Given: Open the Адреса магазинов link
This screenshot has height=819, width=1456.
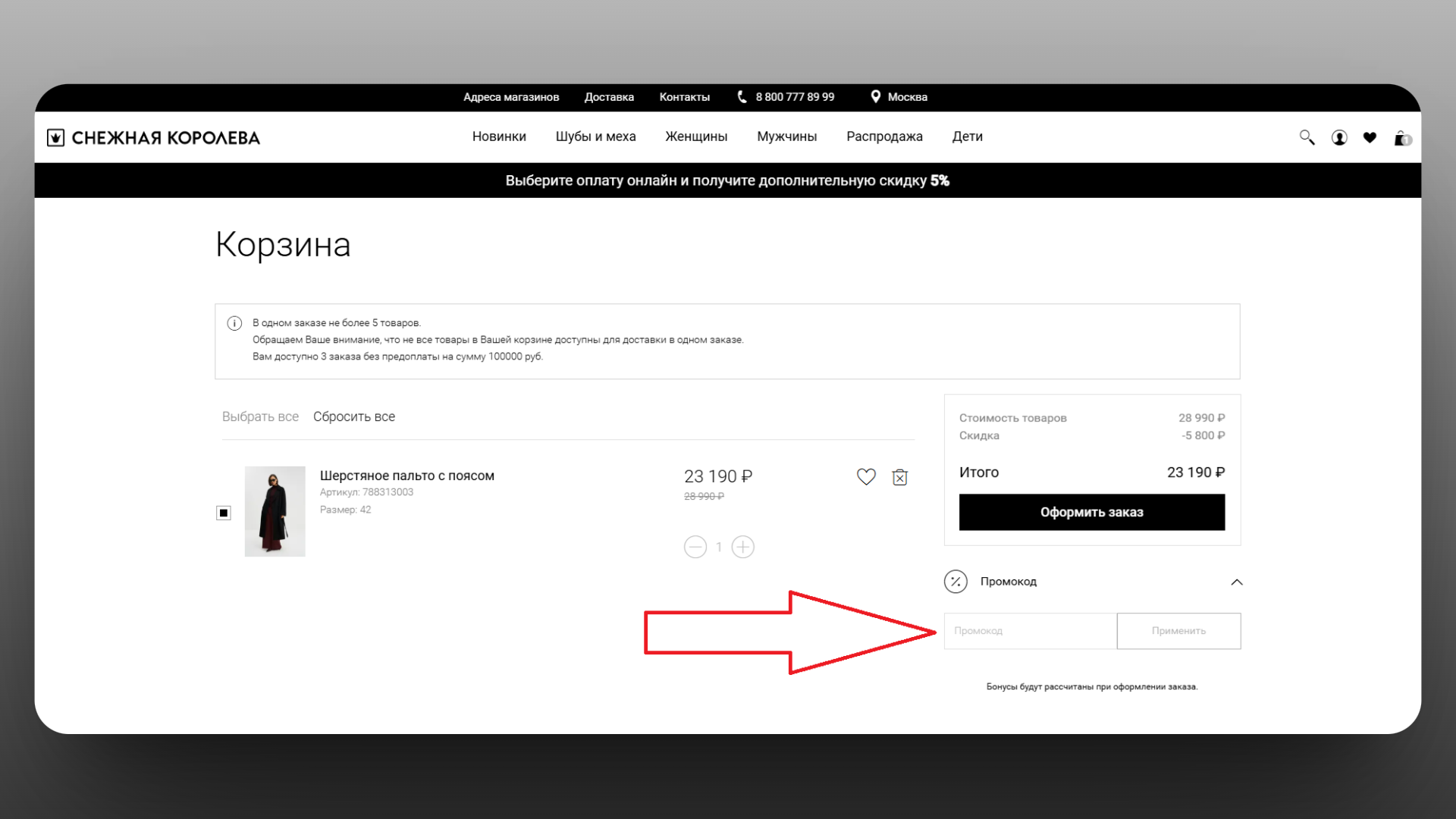Looking at the screenshot, I should pyautogui.click(x=511, y=97).
